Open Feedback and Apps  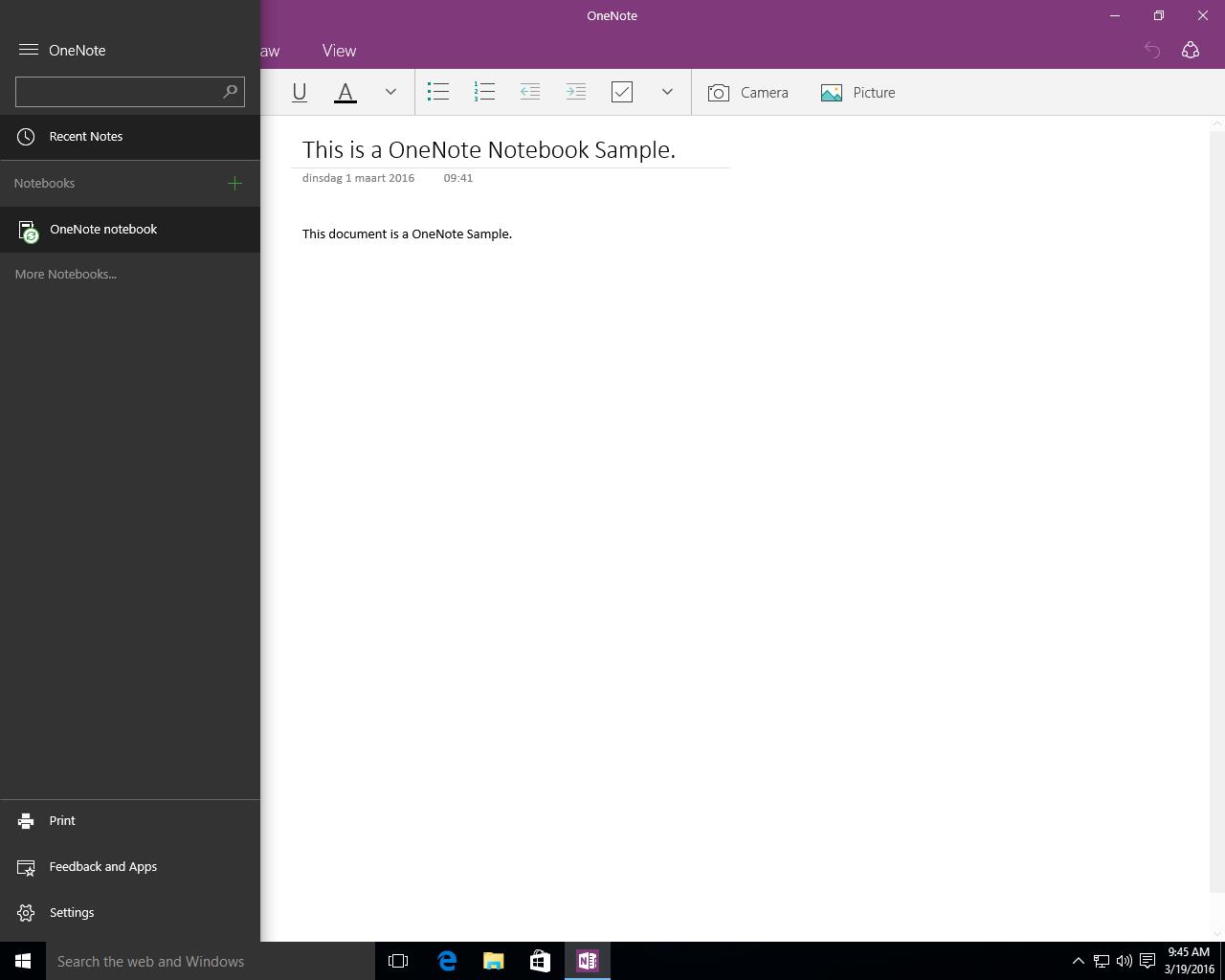tap(130, 867)
